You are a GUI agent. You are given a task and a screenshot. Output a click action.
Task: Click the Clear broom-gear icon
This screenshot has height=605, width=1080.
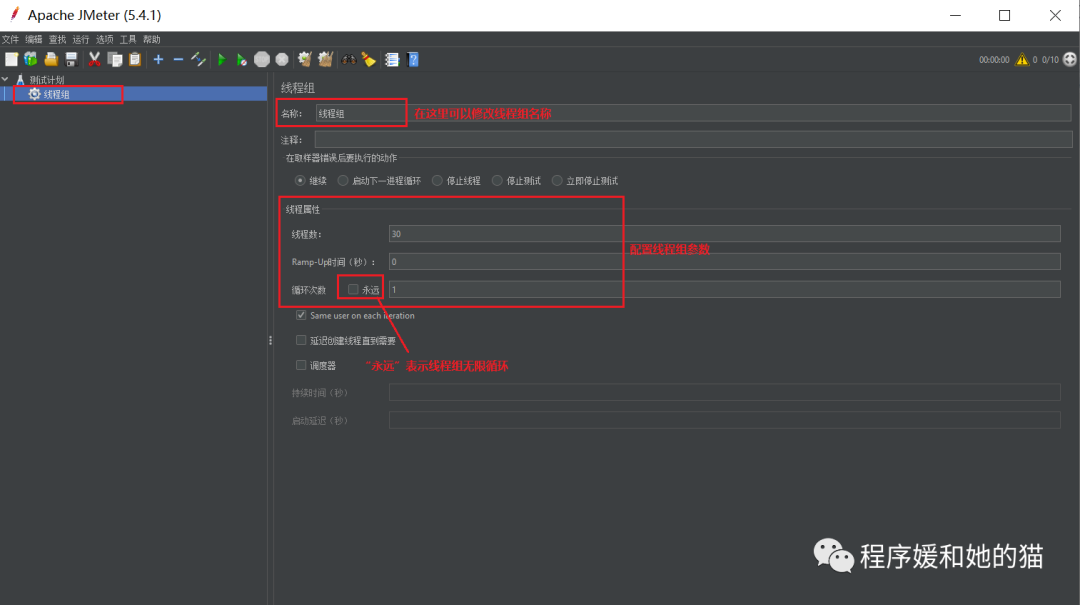point(304,59)
